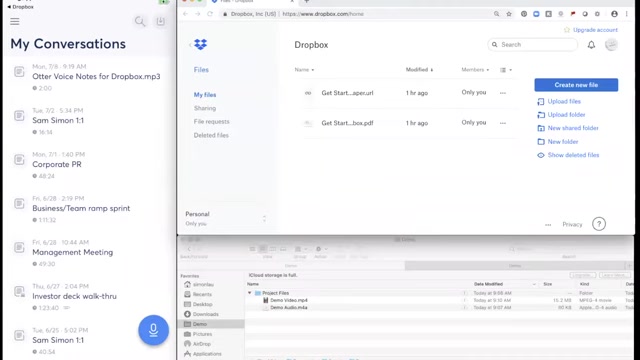Bookmark the page with star icon
Viewport: 640px width, 360px height.
509,14
